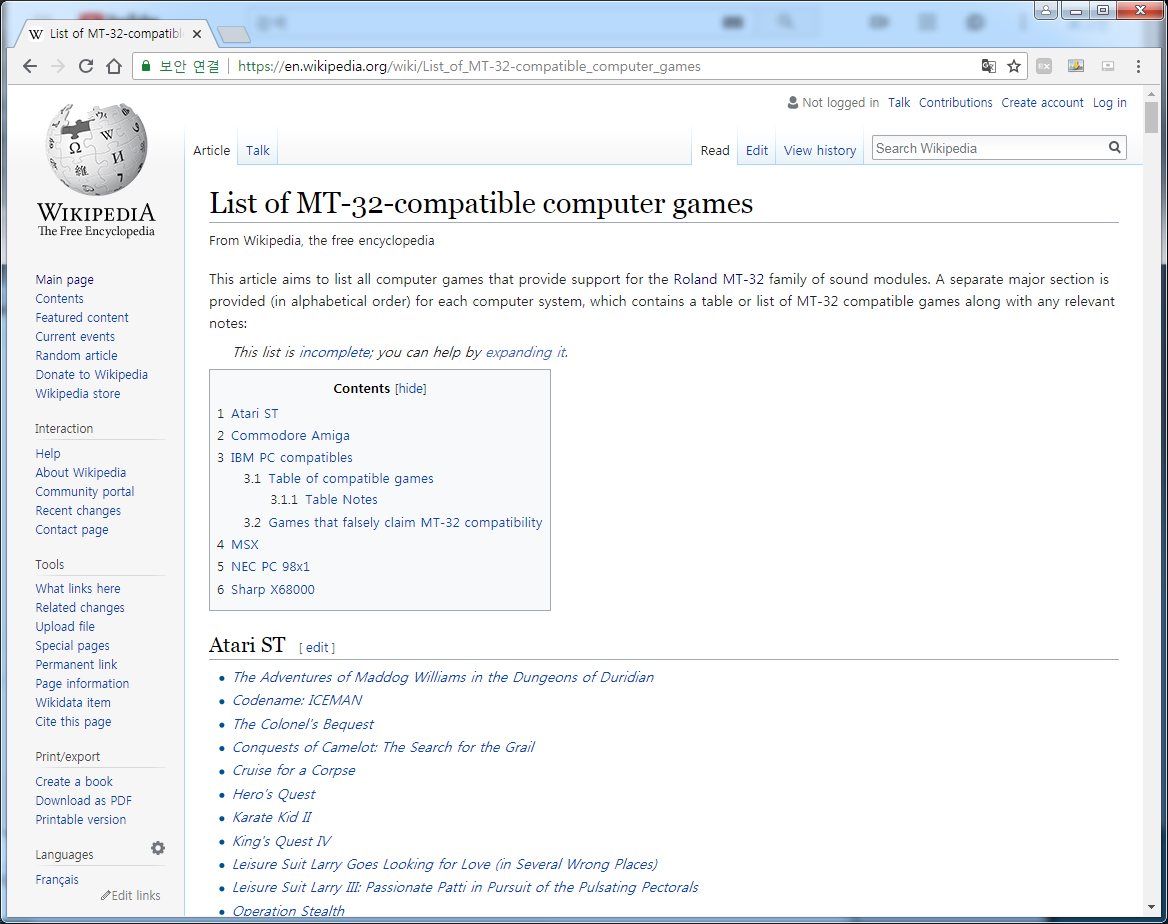
Task: Select the List of MT-32 browser tab
Action: pos(115,34)
